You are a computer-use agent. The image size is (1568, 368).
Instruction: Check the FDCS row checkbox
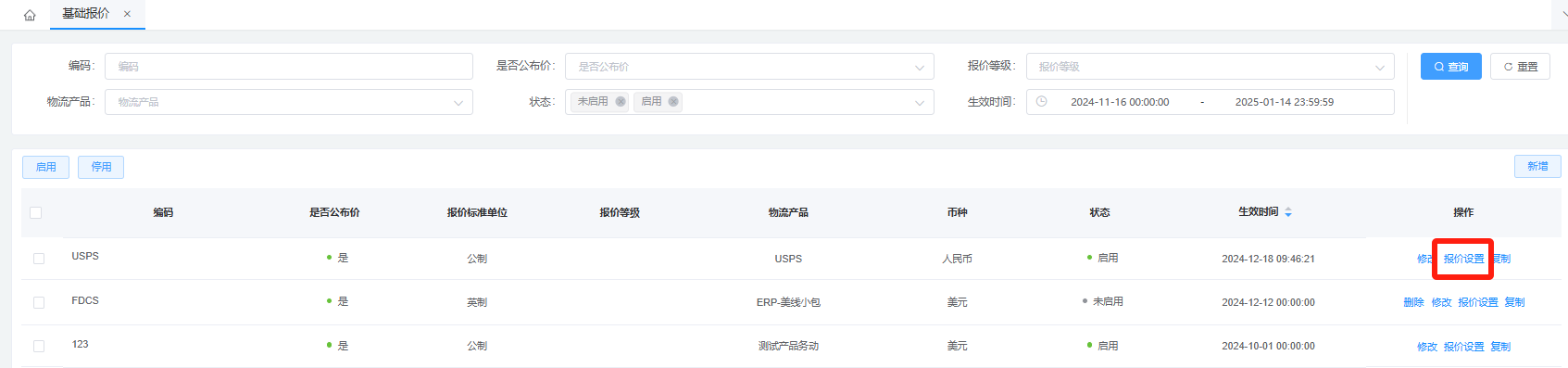click(x=39, y=302)
